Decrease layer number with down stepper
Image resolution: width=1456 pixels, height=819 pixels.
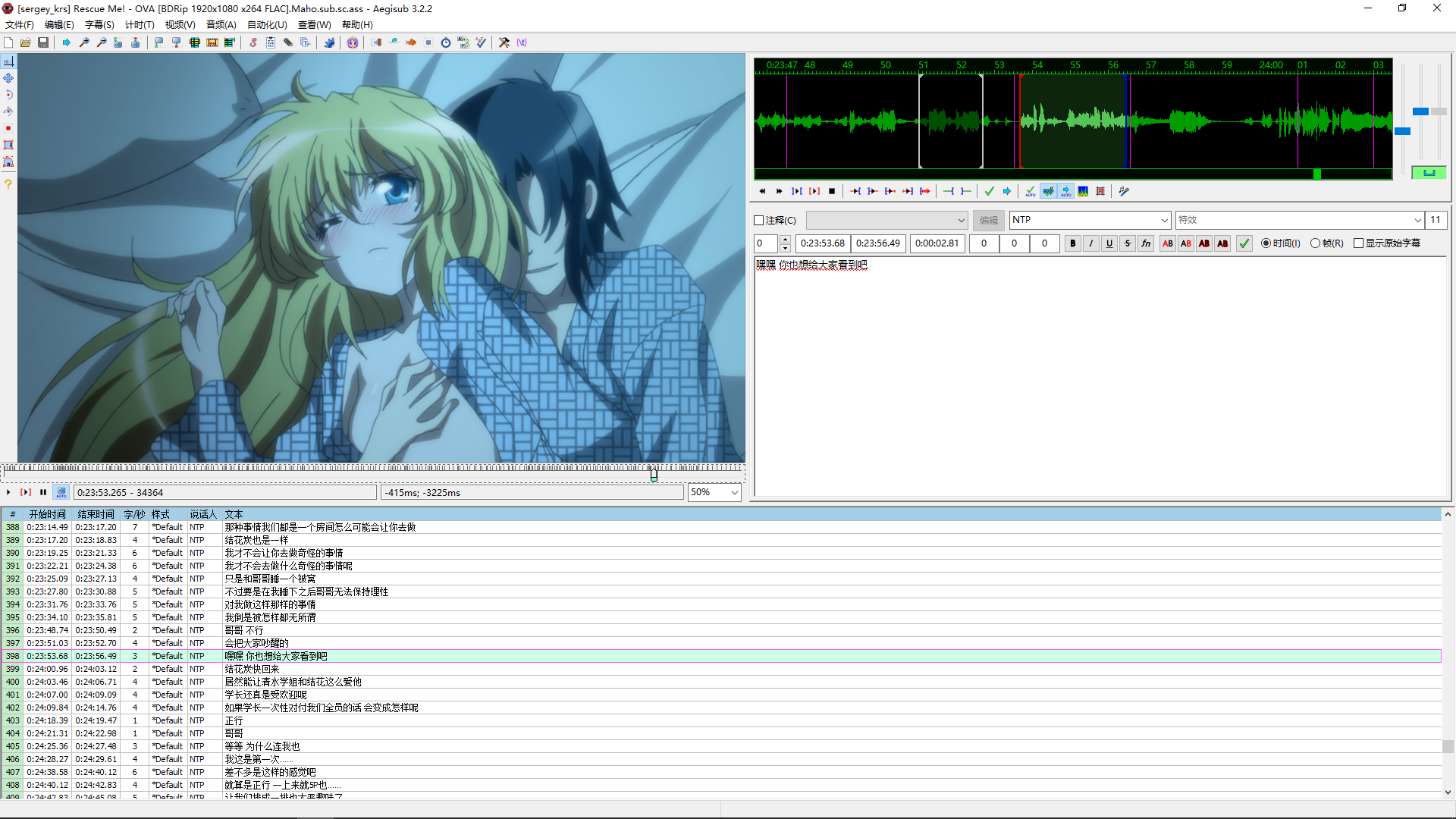785,247
